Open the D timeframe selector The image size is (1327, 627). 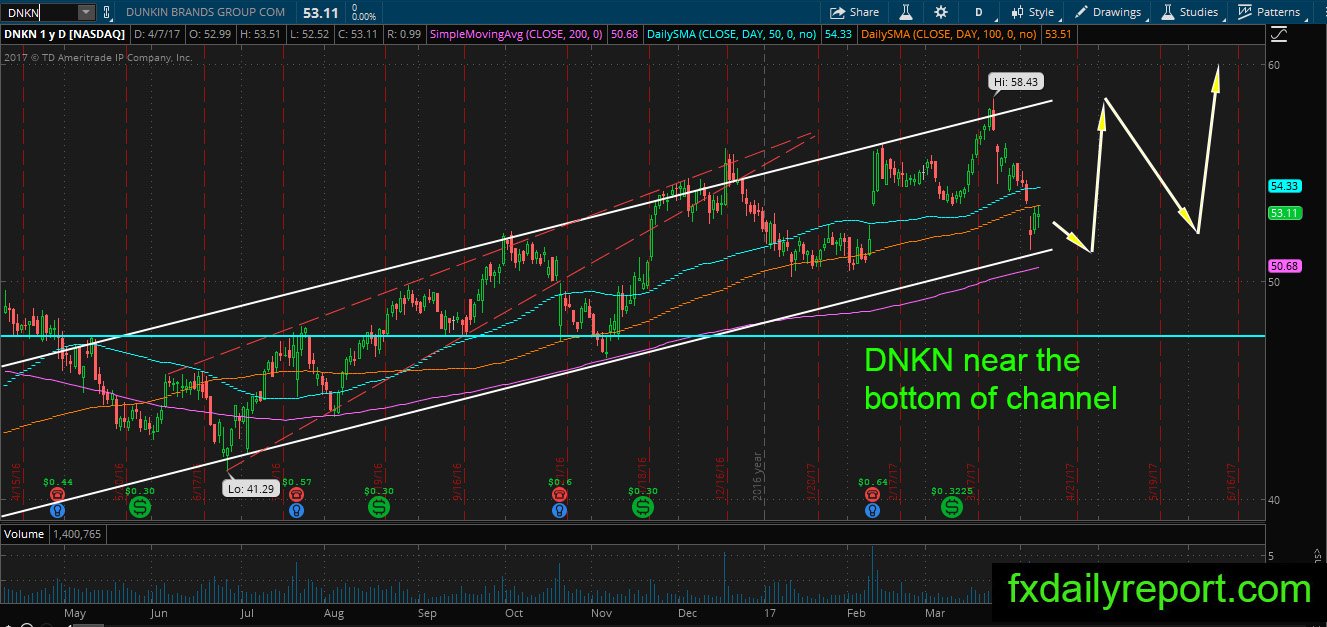tap(978, 12)
